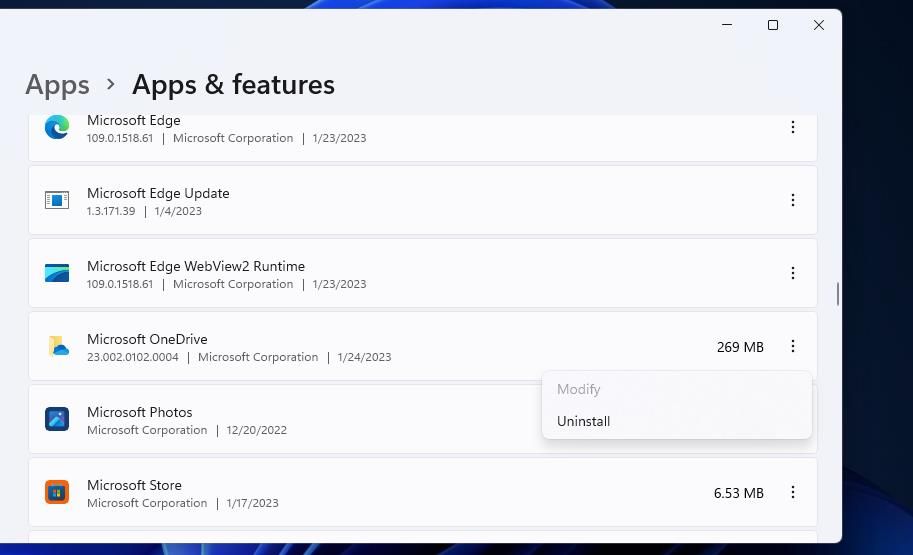Open more options for Microsoft Edge Update
The image size is (913, 555).
(792, 200)
